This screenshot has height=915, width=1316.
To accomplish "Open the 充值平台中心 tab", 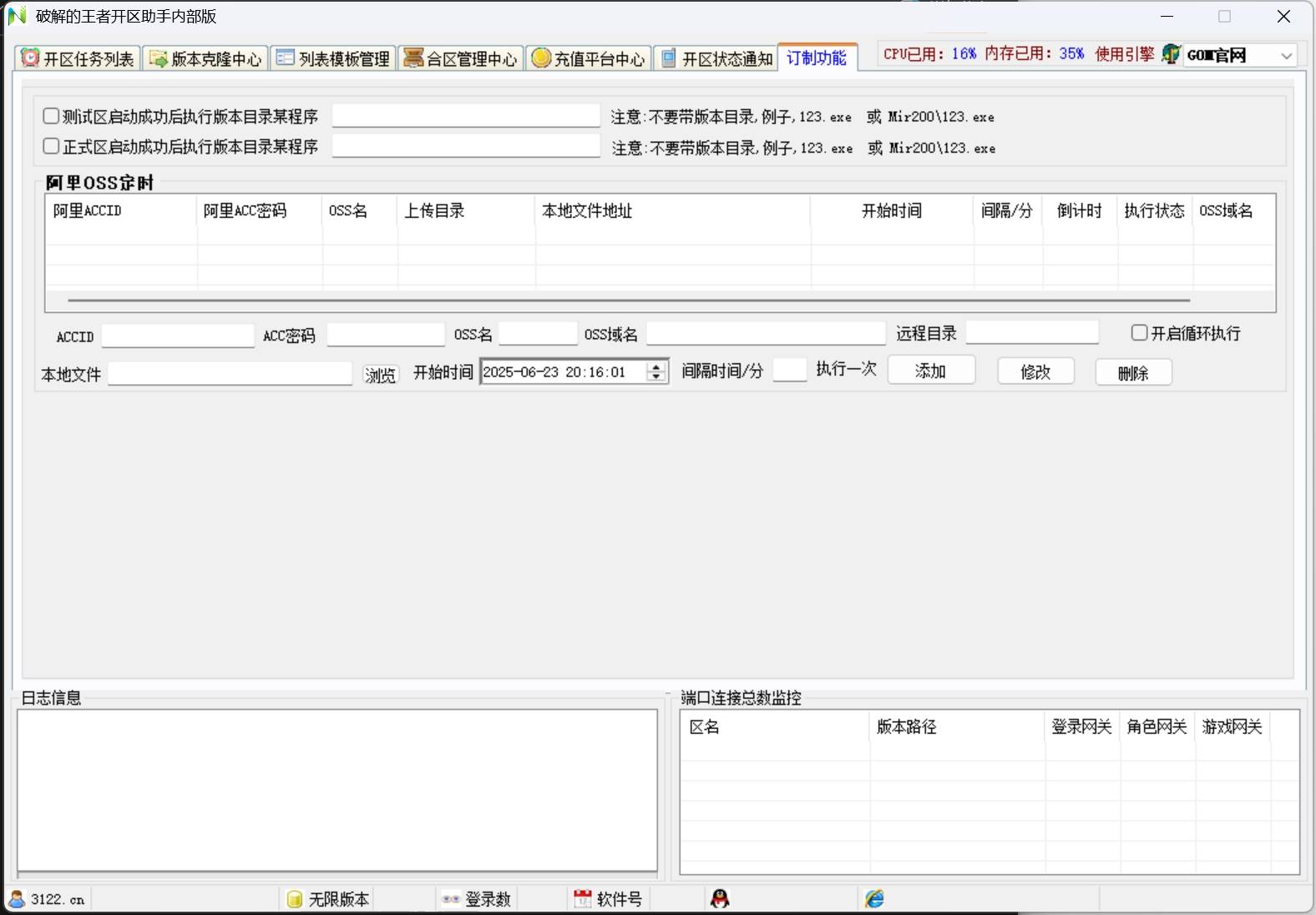I will pos(589,58).
